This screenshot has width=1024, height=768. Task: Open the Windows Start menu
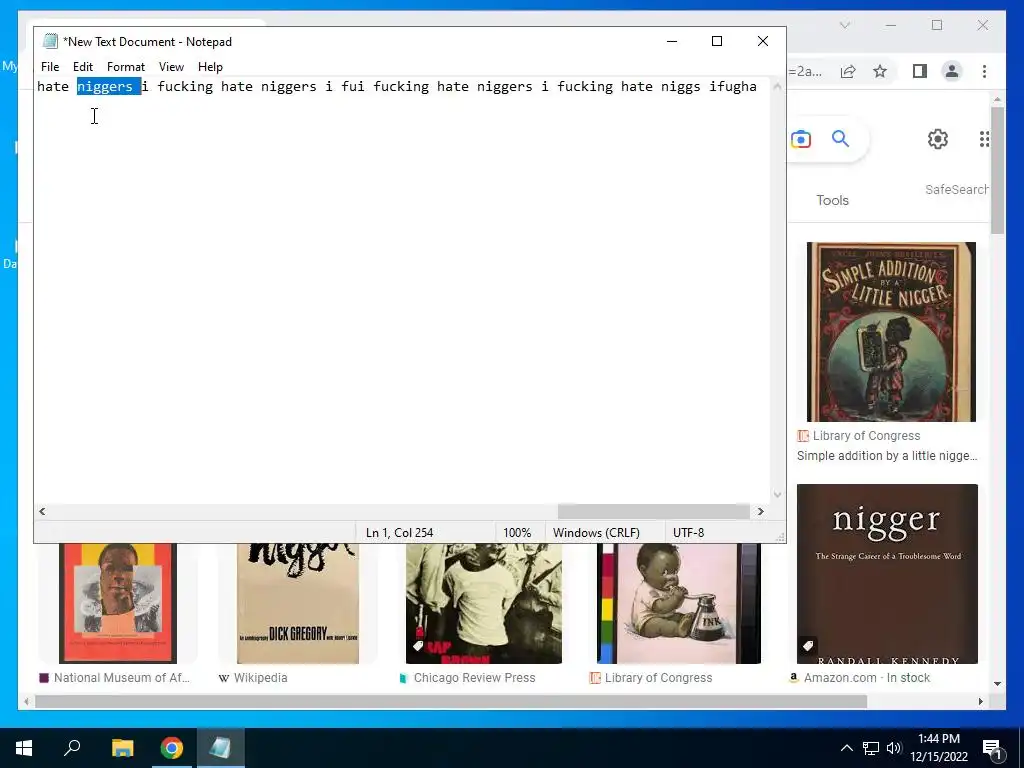[x=24, y=748]
